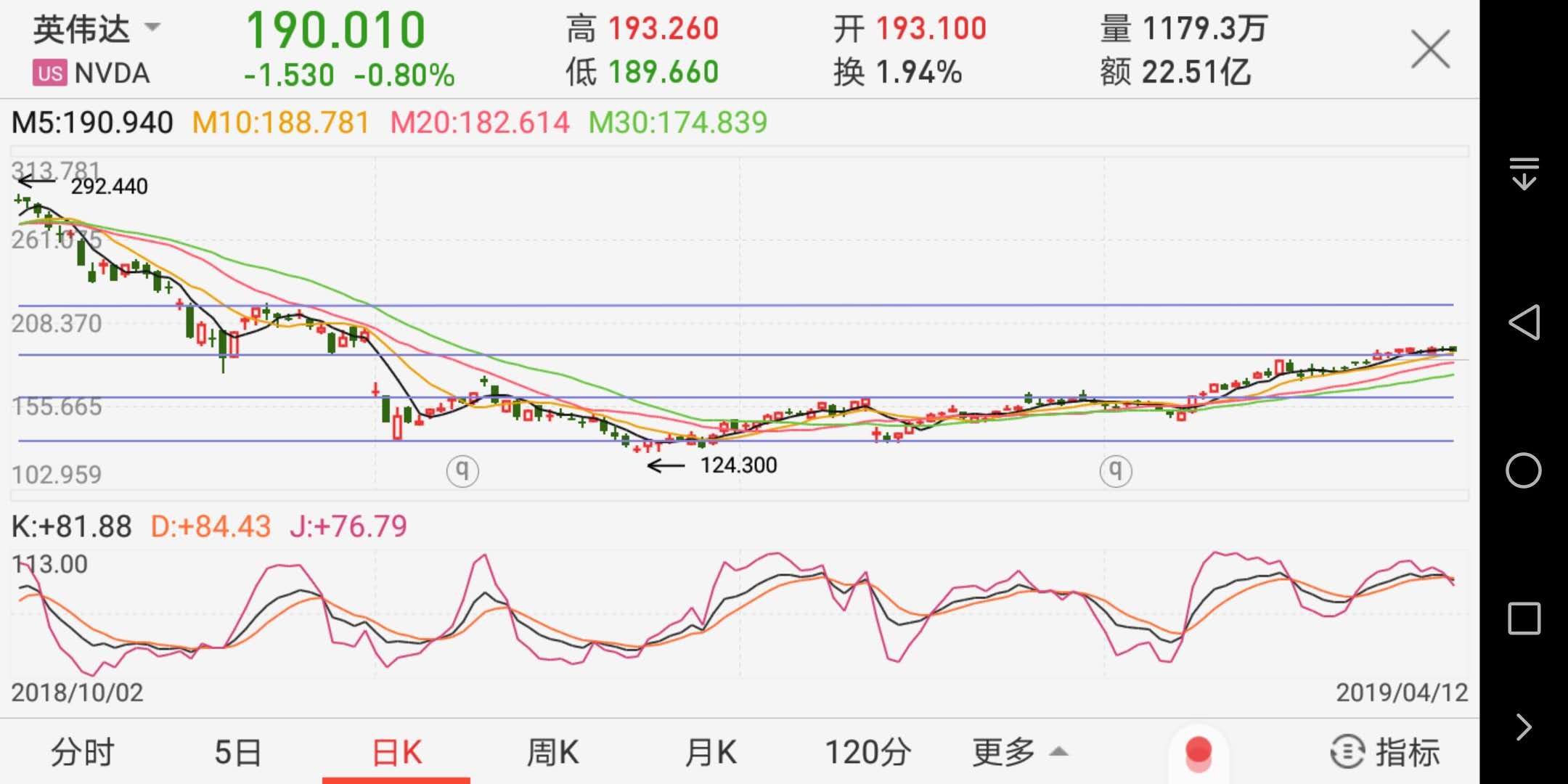The image size is (1568, 784).
Task: Close the stock chart with the X icon
Action: tap(1430, 49)
